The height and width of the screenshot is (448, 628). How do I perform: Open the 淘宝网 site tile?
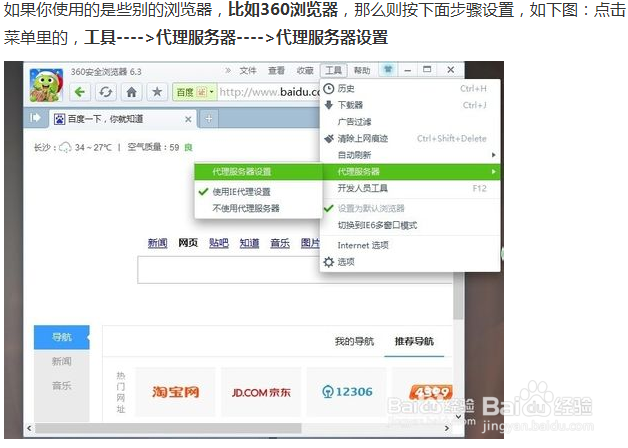[x=175, y=392]
